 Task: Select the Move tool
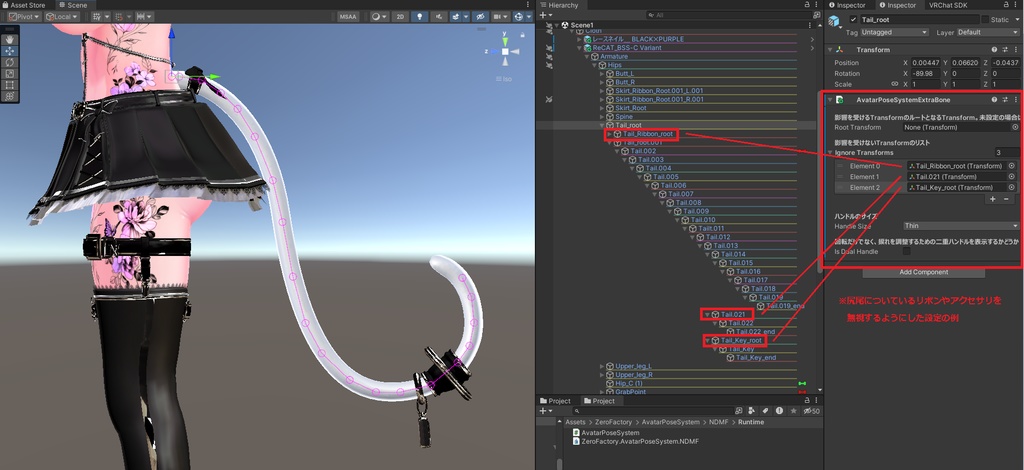click(10, 51)
